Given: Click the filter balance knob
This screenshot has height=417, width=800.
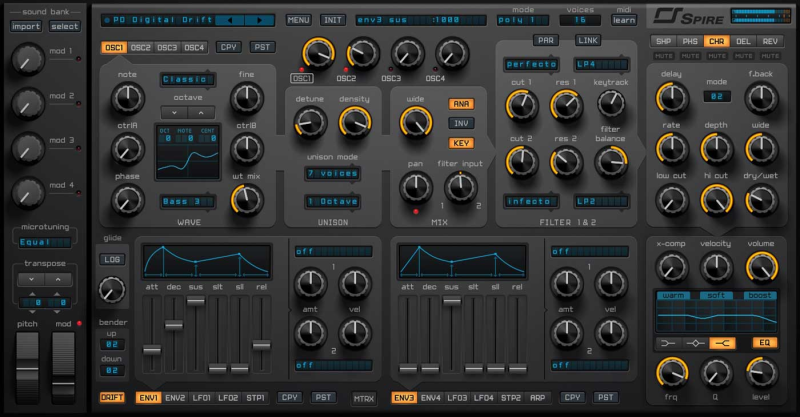Looking at the screenshot, I should (611, 162).
